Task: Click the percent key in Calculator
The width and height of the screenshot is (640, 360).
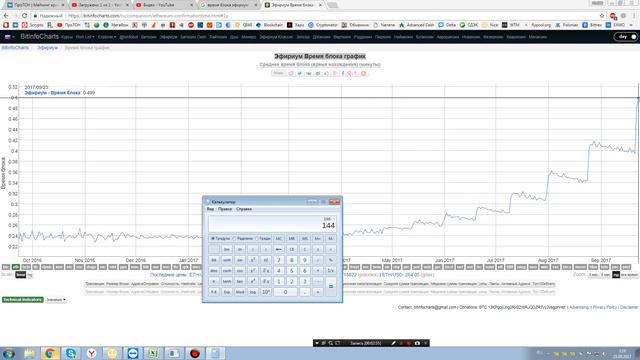Action: coord(331,260)
